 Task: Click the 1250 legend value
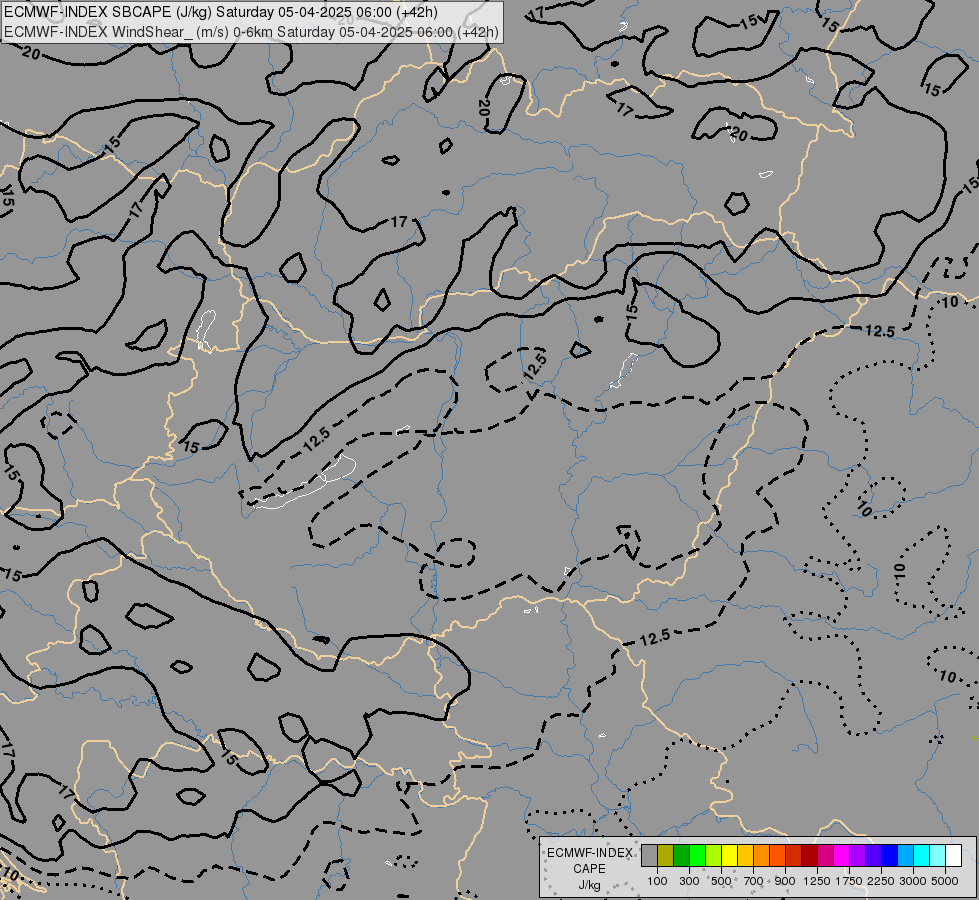(x=817, y=881)
